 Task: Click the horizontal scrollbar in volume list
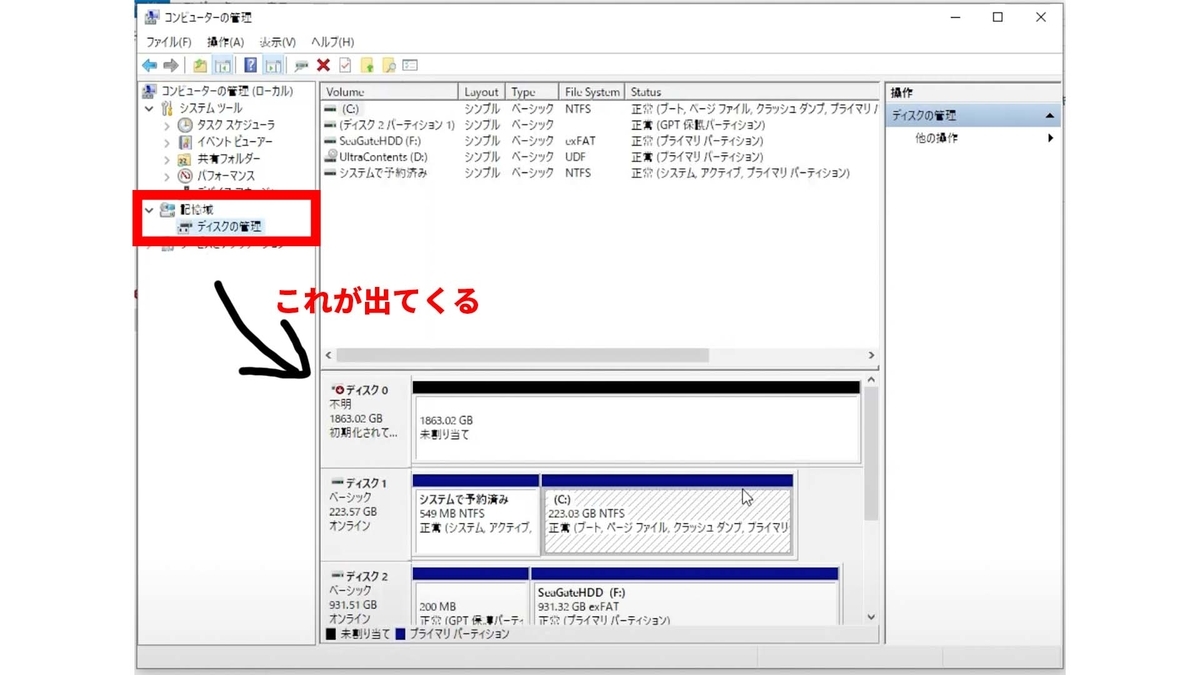click(x=523, y=355)
